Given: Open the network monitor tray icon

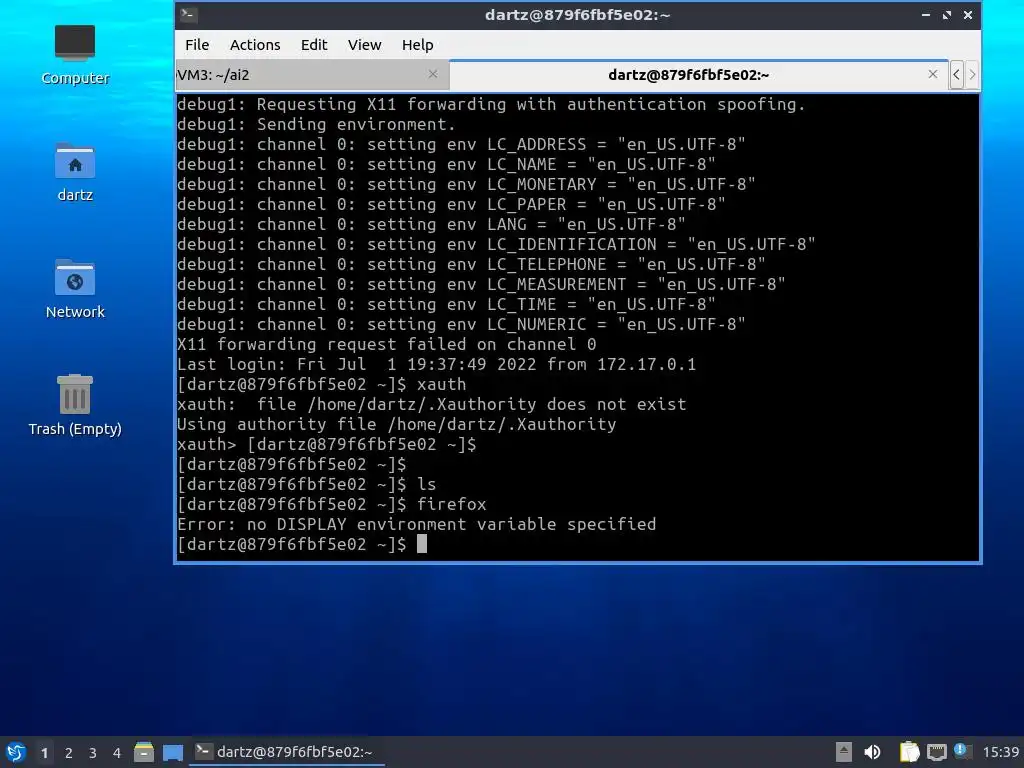Looking at the screenshot, I should coord(936,752).
